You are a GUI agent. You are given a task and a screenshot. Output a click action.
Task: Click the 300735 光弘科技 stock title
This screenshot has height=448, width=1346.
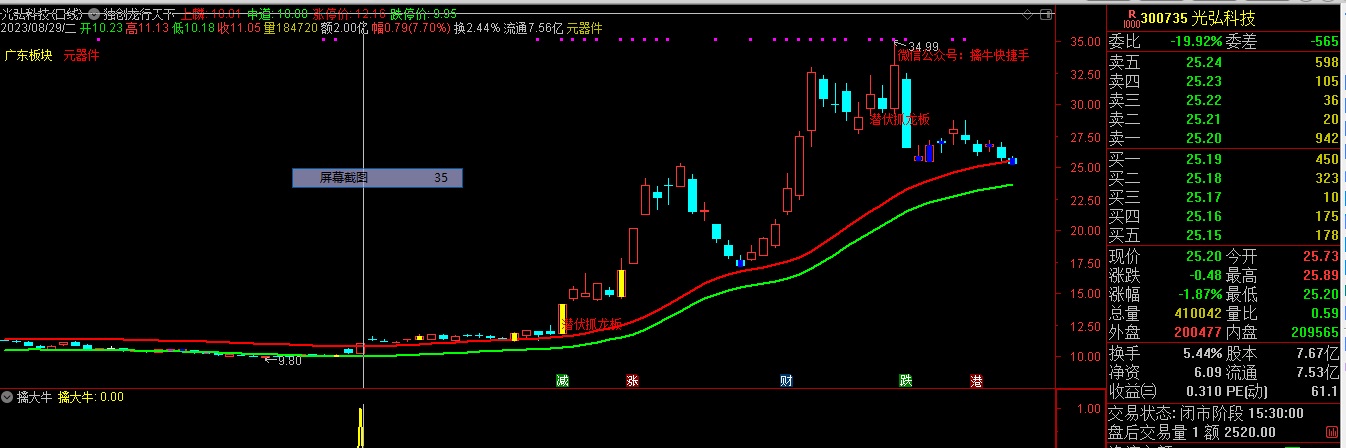1198,19
